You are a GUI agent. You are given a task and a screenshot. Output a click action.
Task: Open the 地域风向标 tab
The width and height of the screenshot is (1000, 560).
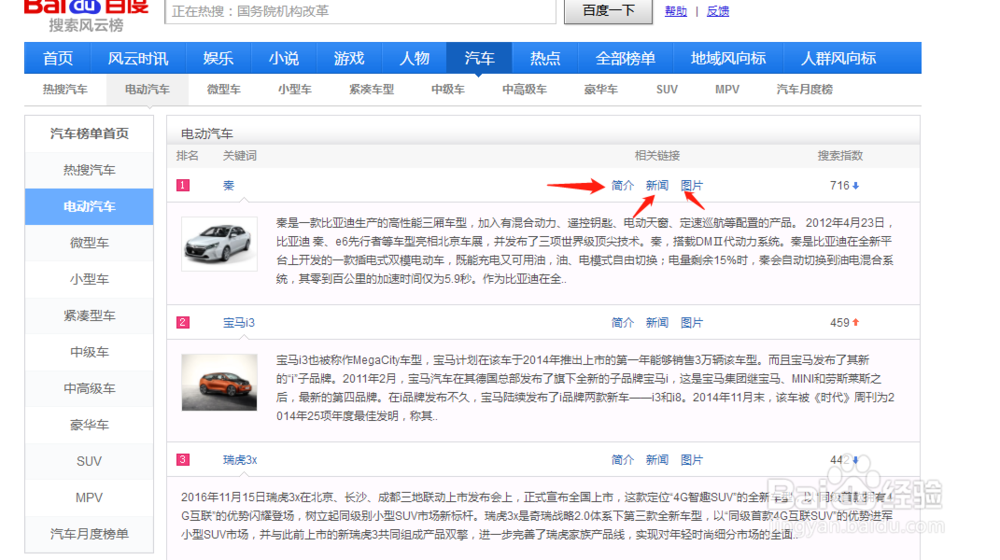point(728,58)
